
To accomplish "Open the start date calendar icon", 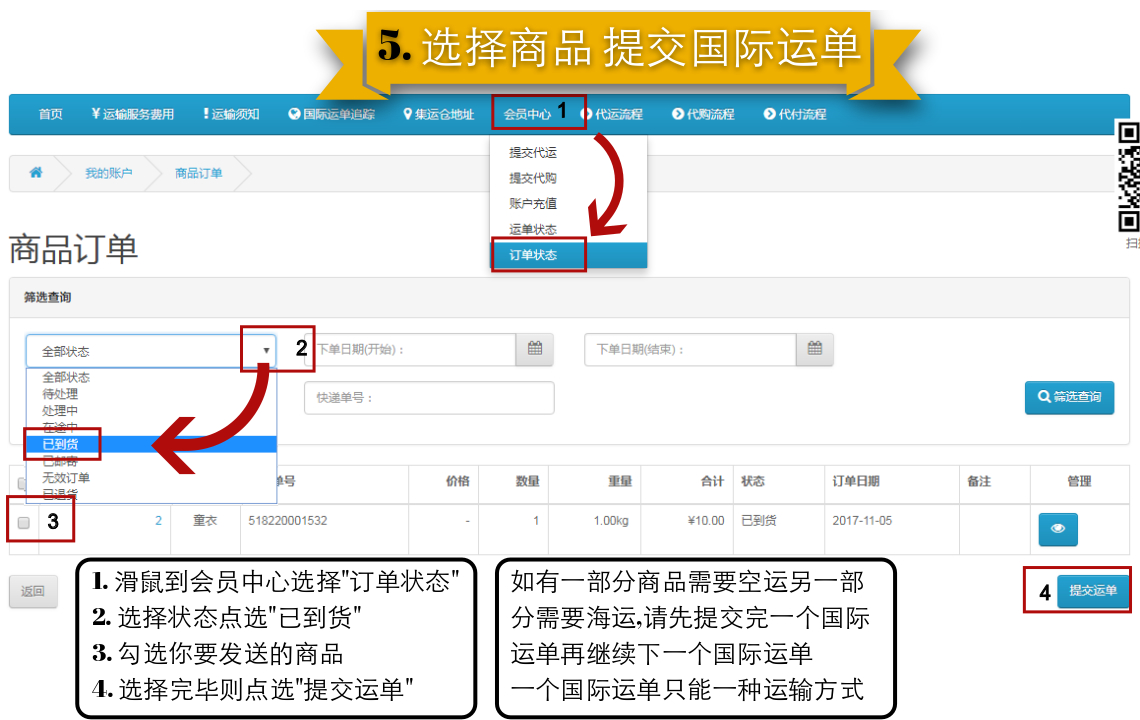I will pyautogui.click(x=535, y=349).
